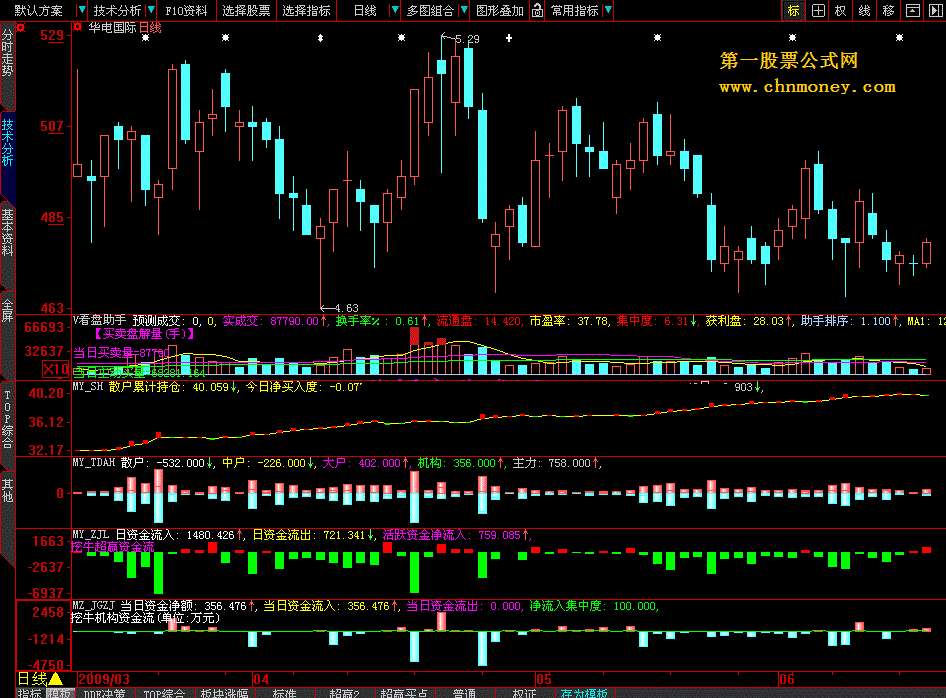Image resolution: width=946 pixels, height=698 pixels.
Task: Click 华电国际 stock name label
Action: [112, 28]
